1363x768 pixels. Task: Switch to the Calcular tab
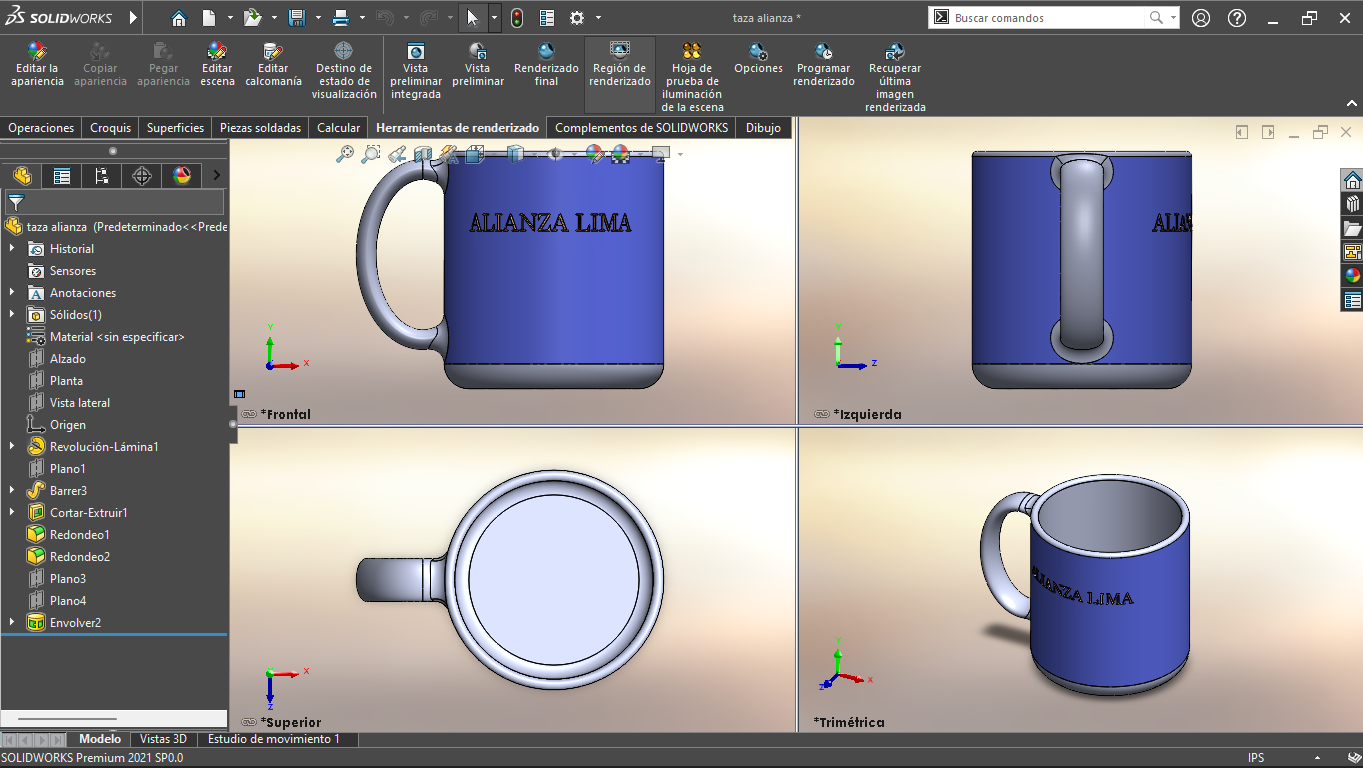(339, 128)
